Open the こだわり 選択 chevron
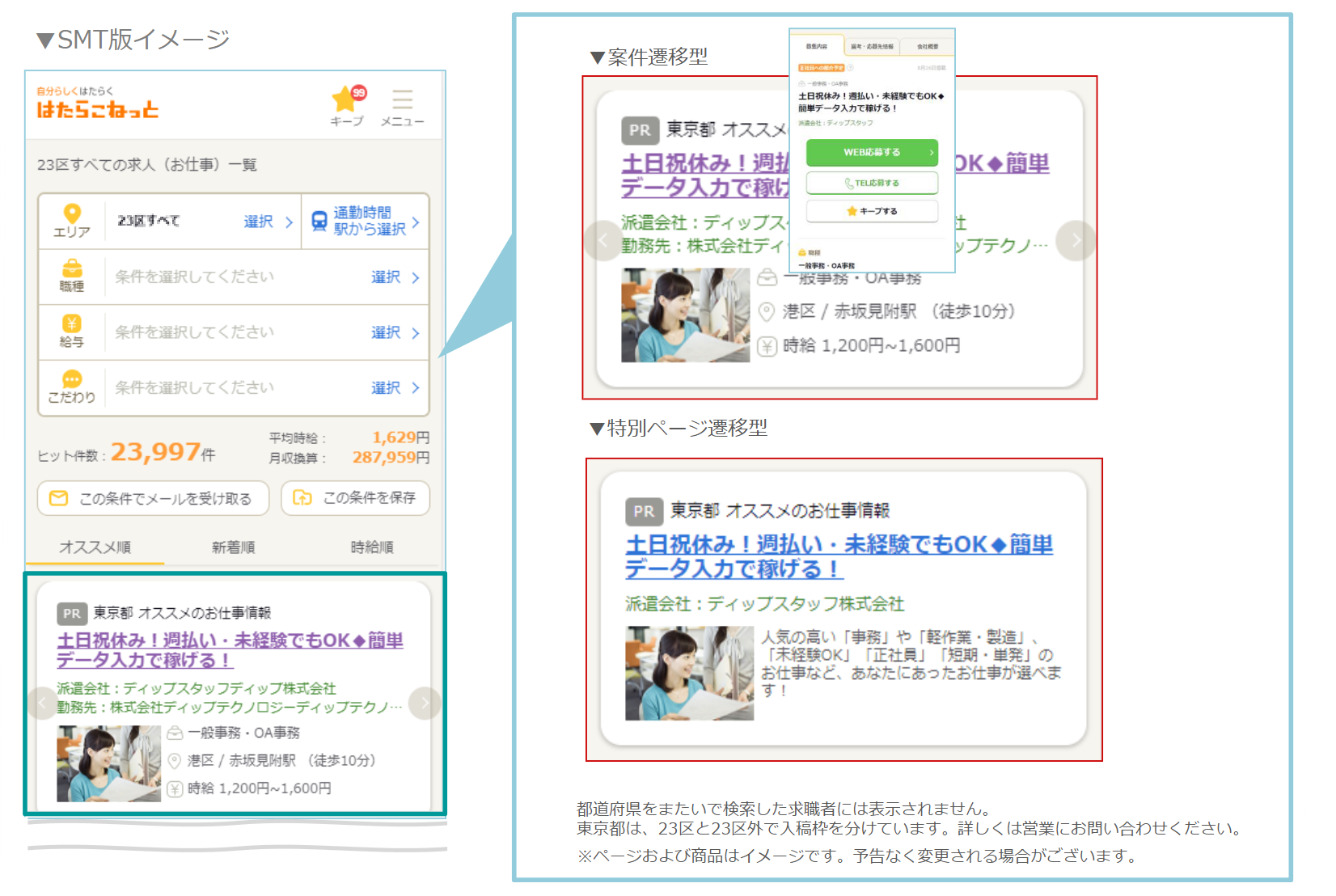1336x896 pixels. coord(416,387)
